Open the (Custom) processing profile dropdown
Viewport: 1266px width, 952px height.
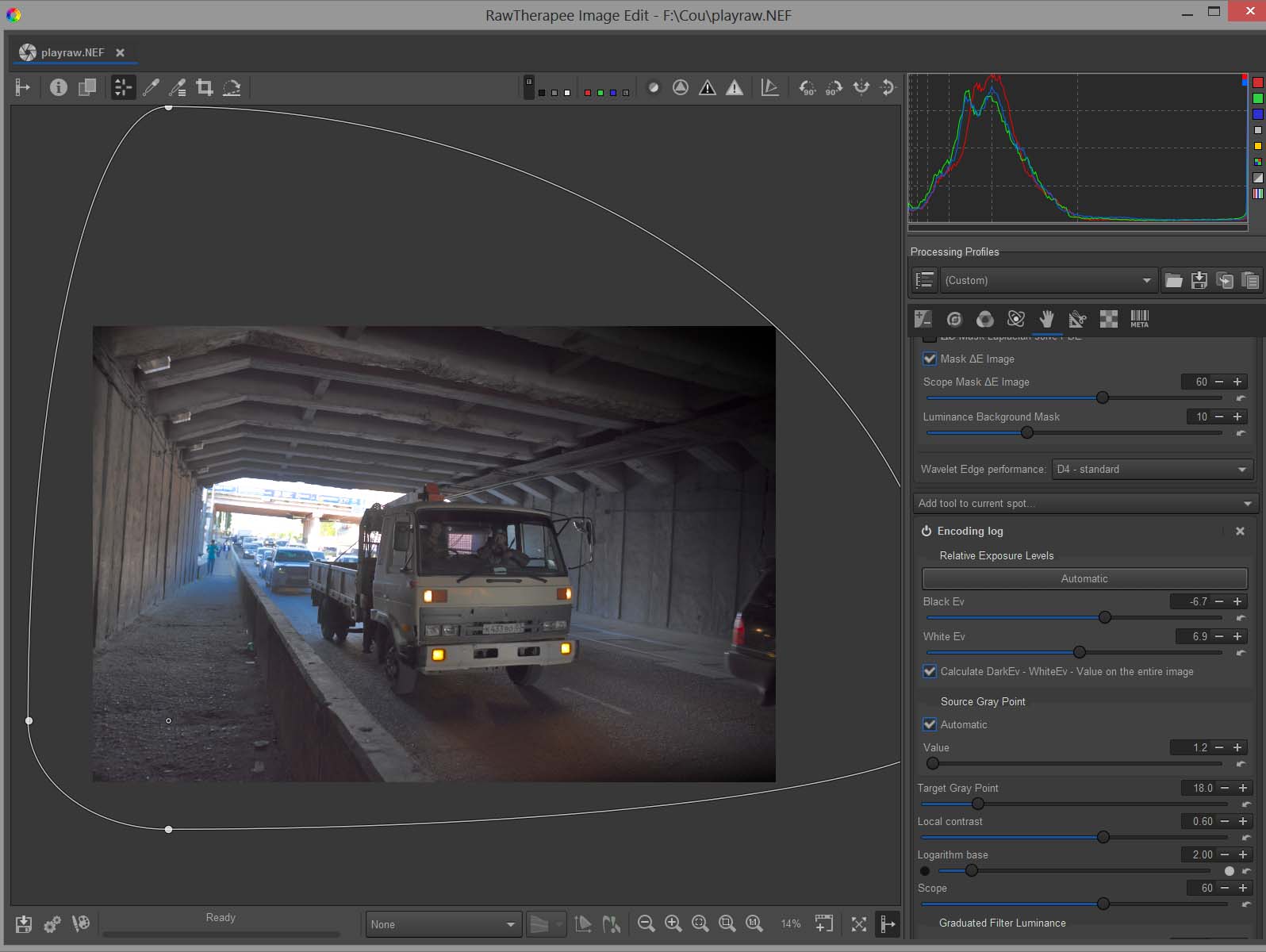pyautogui.click(x=1047, y=280)
